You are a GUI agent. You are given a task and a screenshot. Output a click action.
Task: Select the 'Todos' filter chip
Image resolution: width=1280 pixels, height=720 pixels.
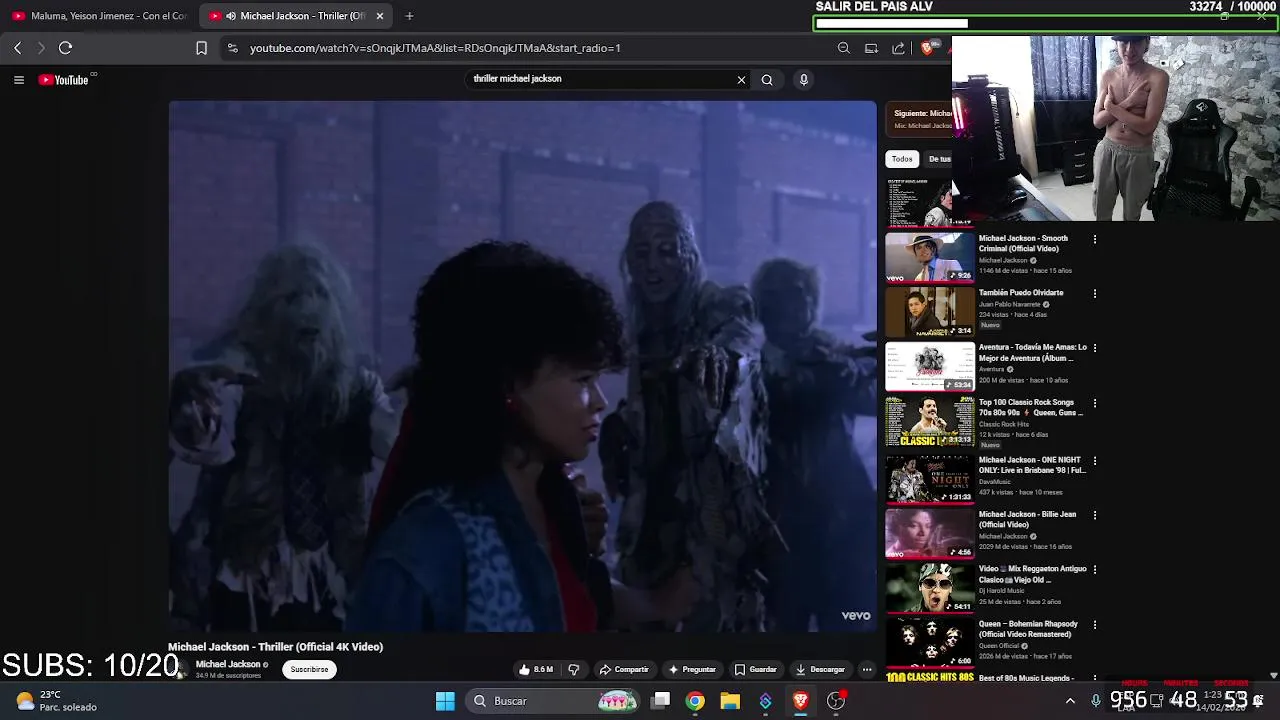pos(902,159)
